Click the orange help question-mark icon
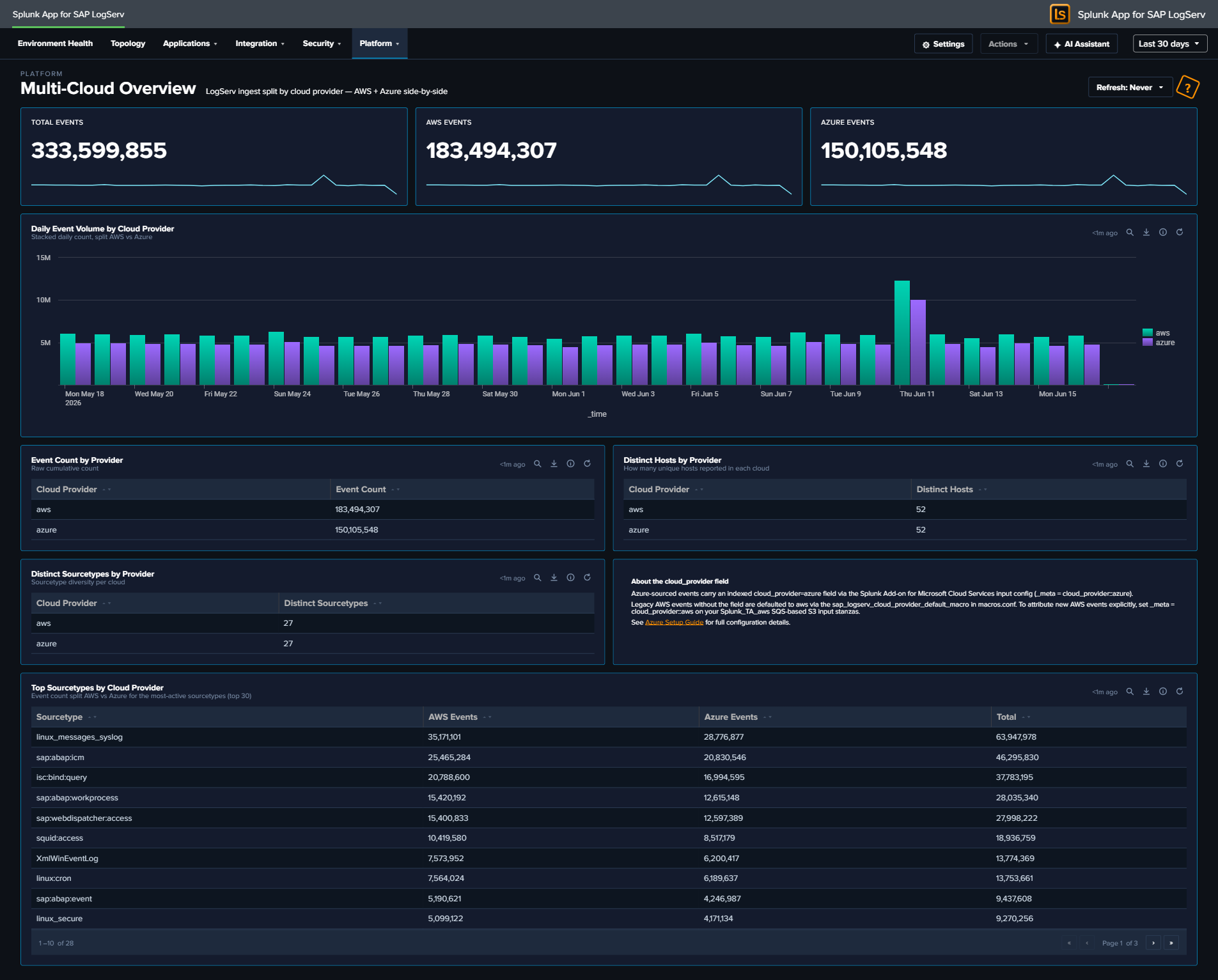 (1188, 88)
